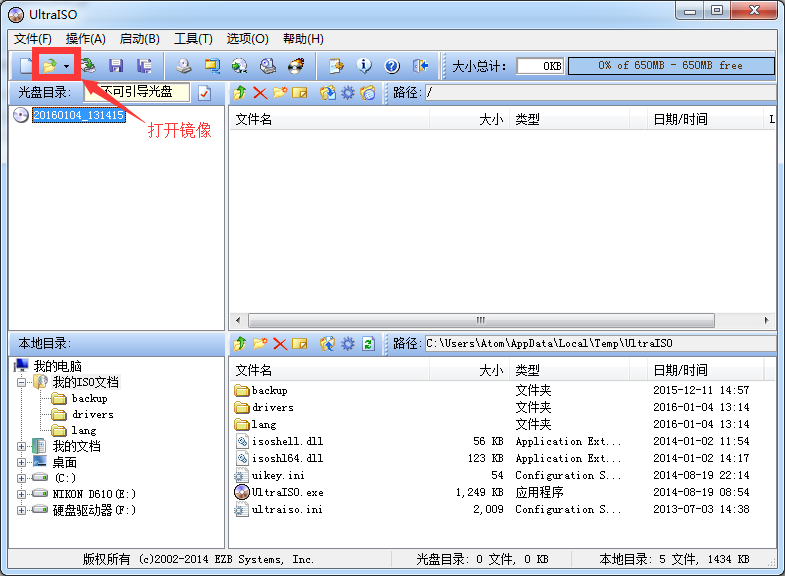Click the red X delete icon in local pane

[x=280, y=344]
